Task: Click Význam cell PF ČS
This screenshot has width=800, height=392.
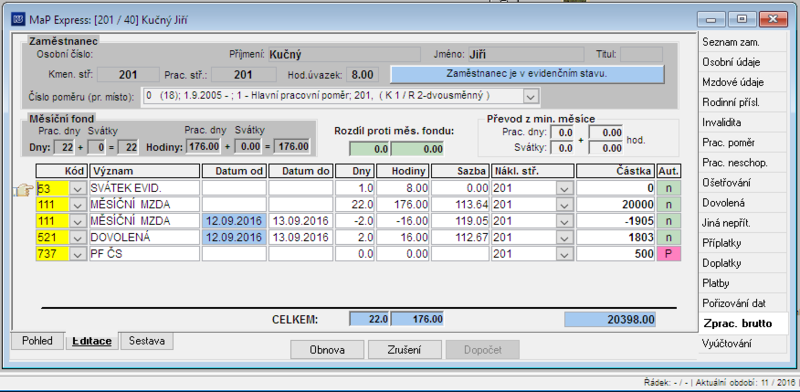Action: pyautogui.click(x=144, y=254)
